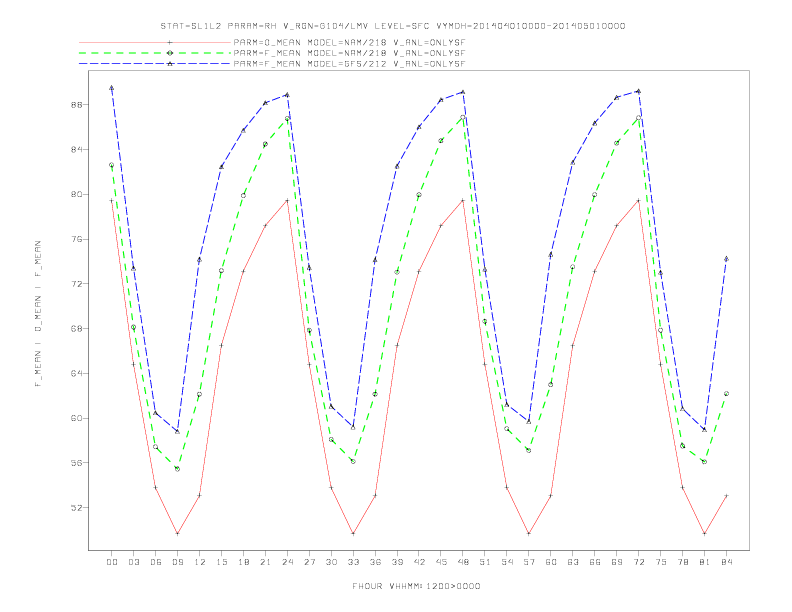
Task: Click the x-axis tick label 75
Action: coord(661,562)
